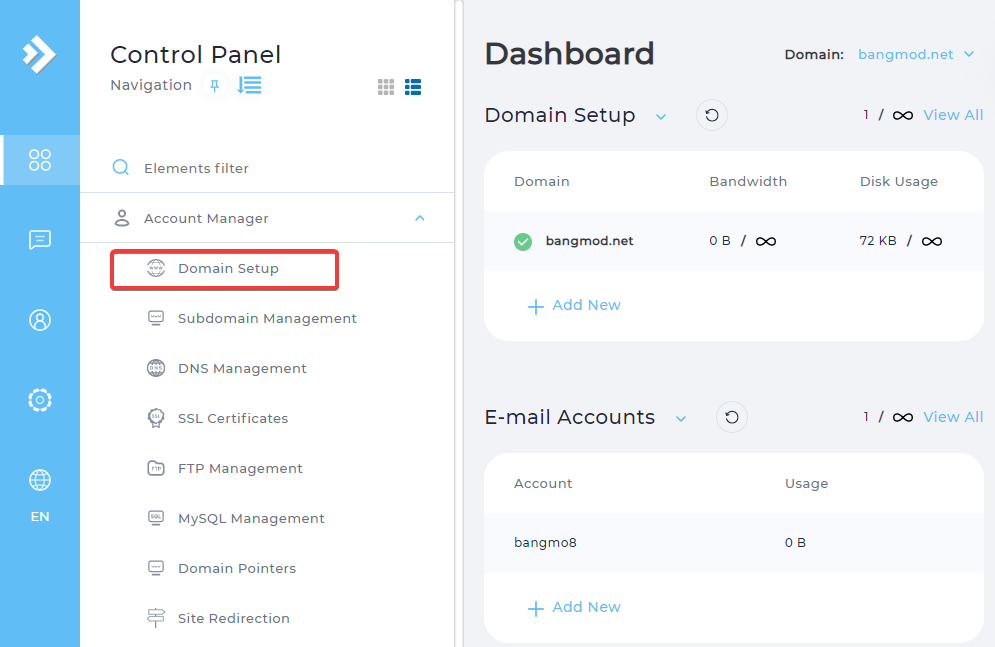Collapse the Account Manager section
The width and height of the screenshot is (995, 647).
(419, 218)
